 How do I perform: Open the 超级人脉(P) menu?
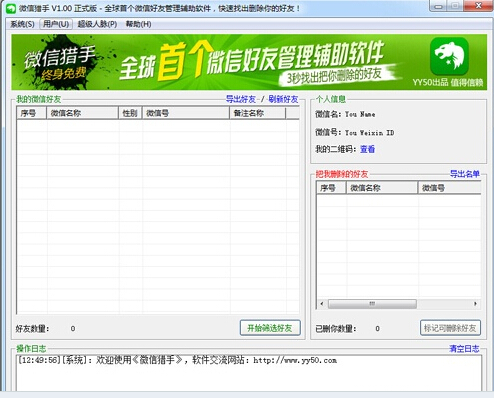coord(97,24)
